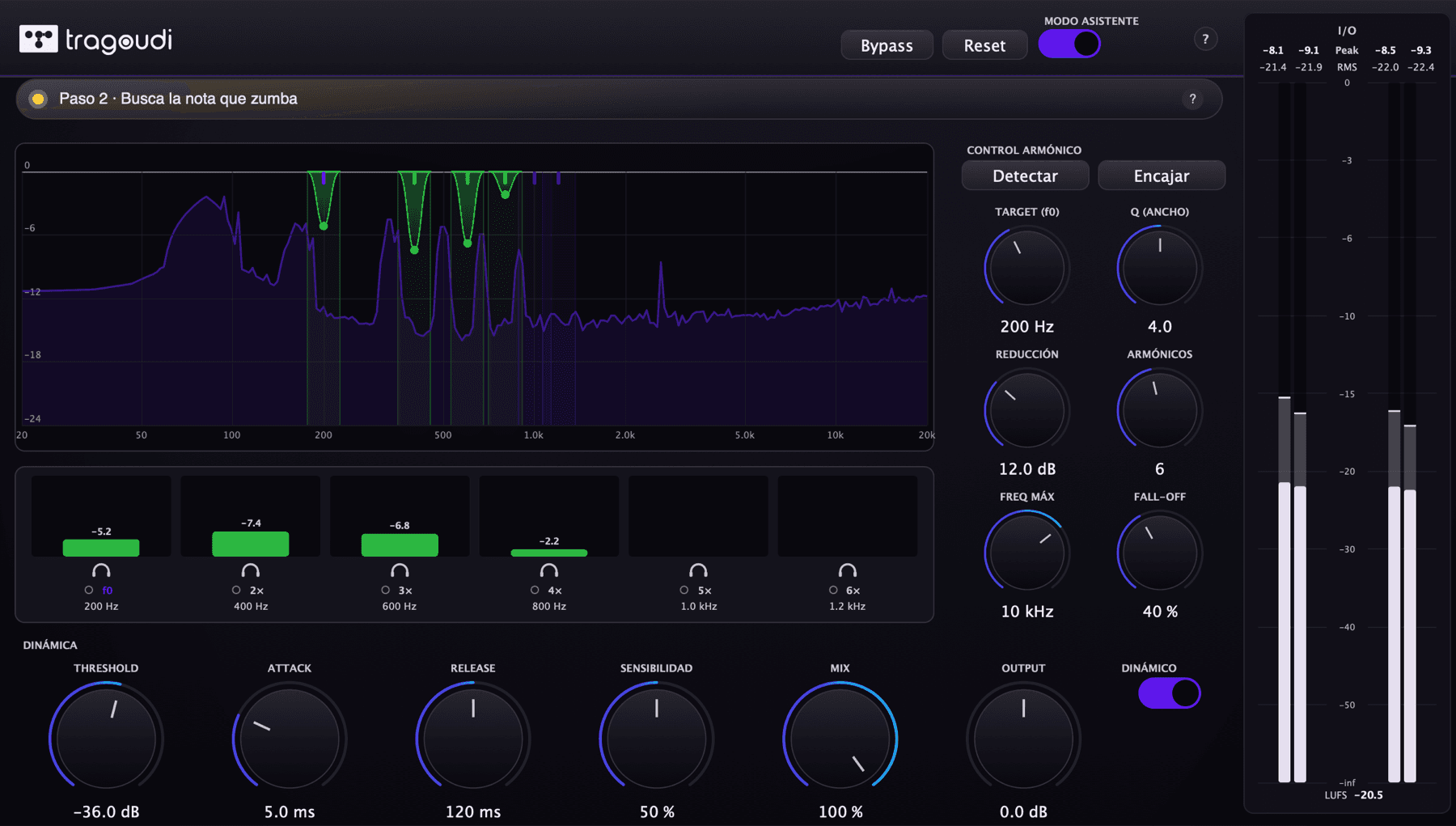This screenshot has height=826, width=1456.
Task: Open the top help question mark
Action: tap(1205, 39)
